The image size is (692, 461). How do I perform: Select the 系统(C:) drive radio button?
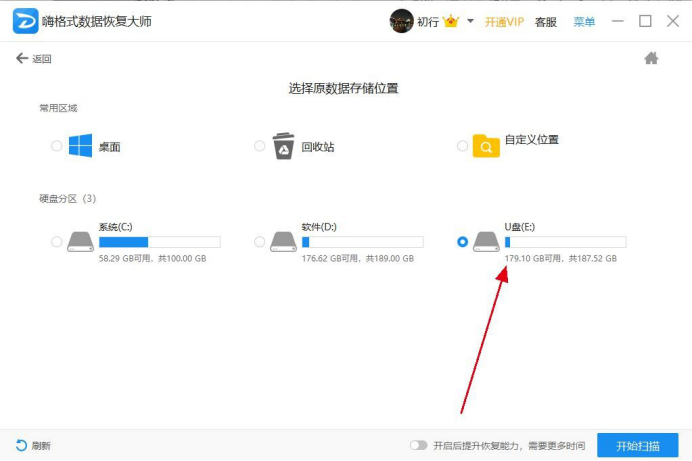[x=56, y=242]
